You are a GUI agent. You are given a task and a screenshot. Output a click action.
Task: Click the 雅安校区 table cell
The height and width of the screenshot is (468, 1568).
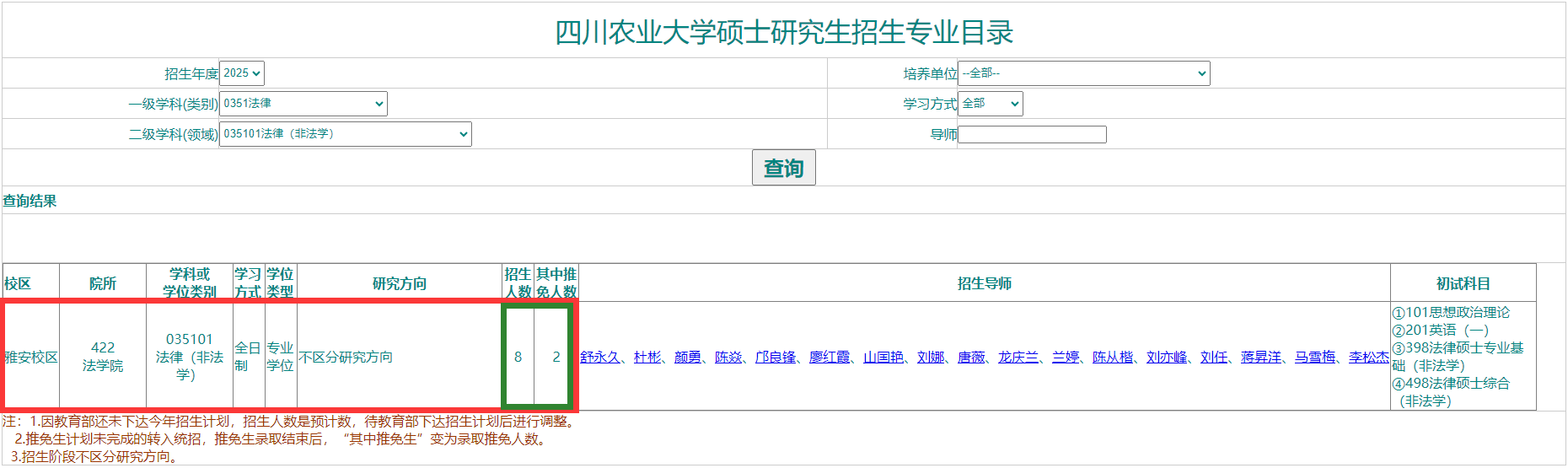(31, 357)
